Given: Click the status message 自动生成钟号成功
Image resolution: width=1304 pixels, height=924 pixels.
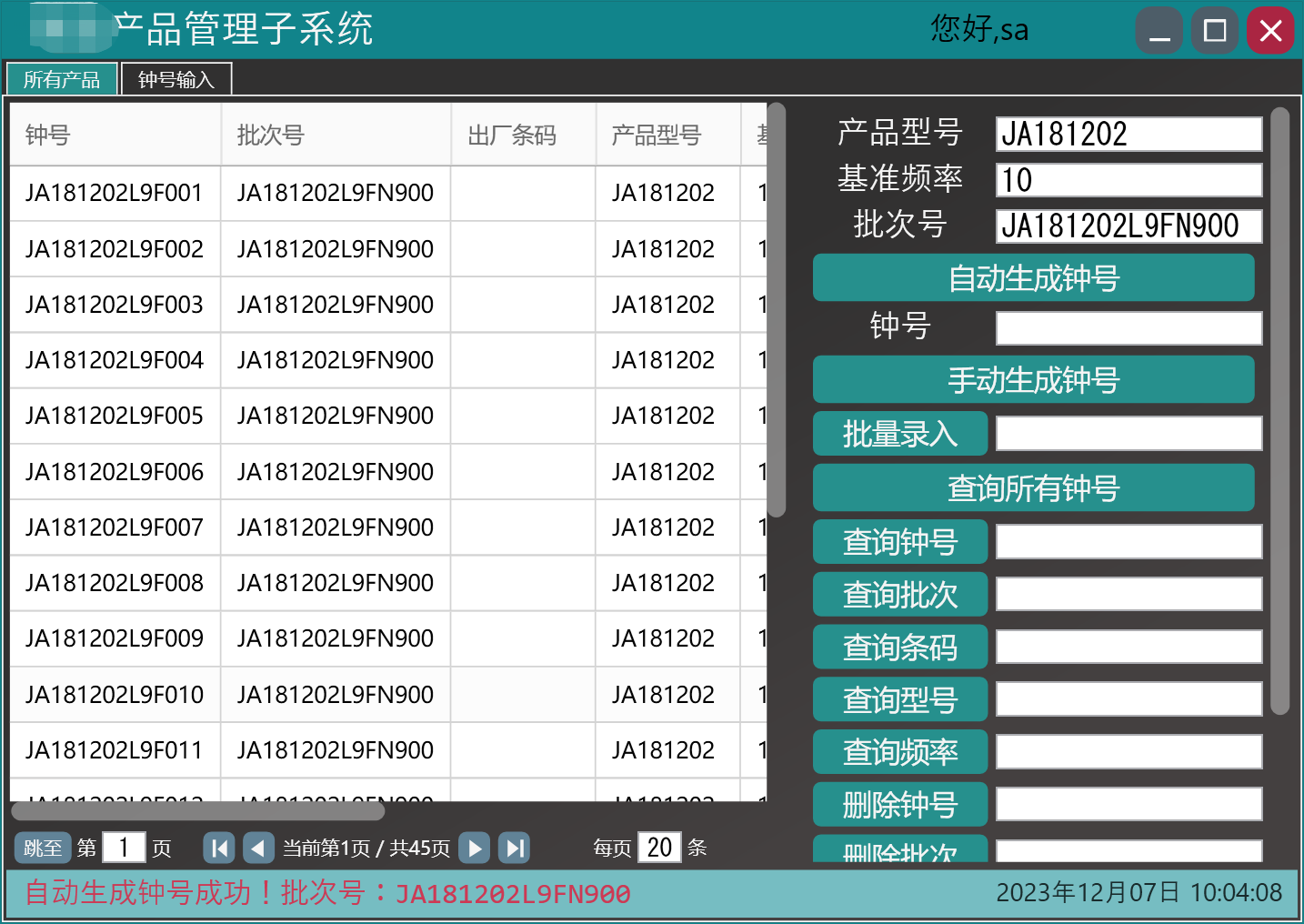Looking at the screenshot, I should [x=327, y=893].
